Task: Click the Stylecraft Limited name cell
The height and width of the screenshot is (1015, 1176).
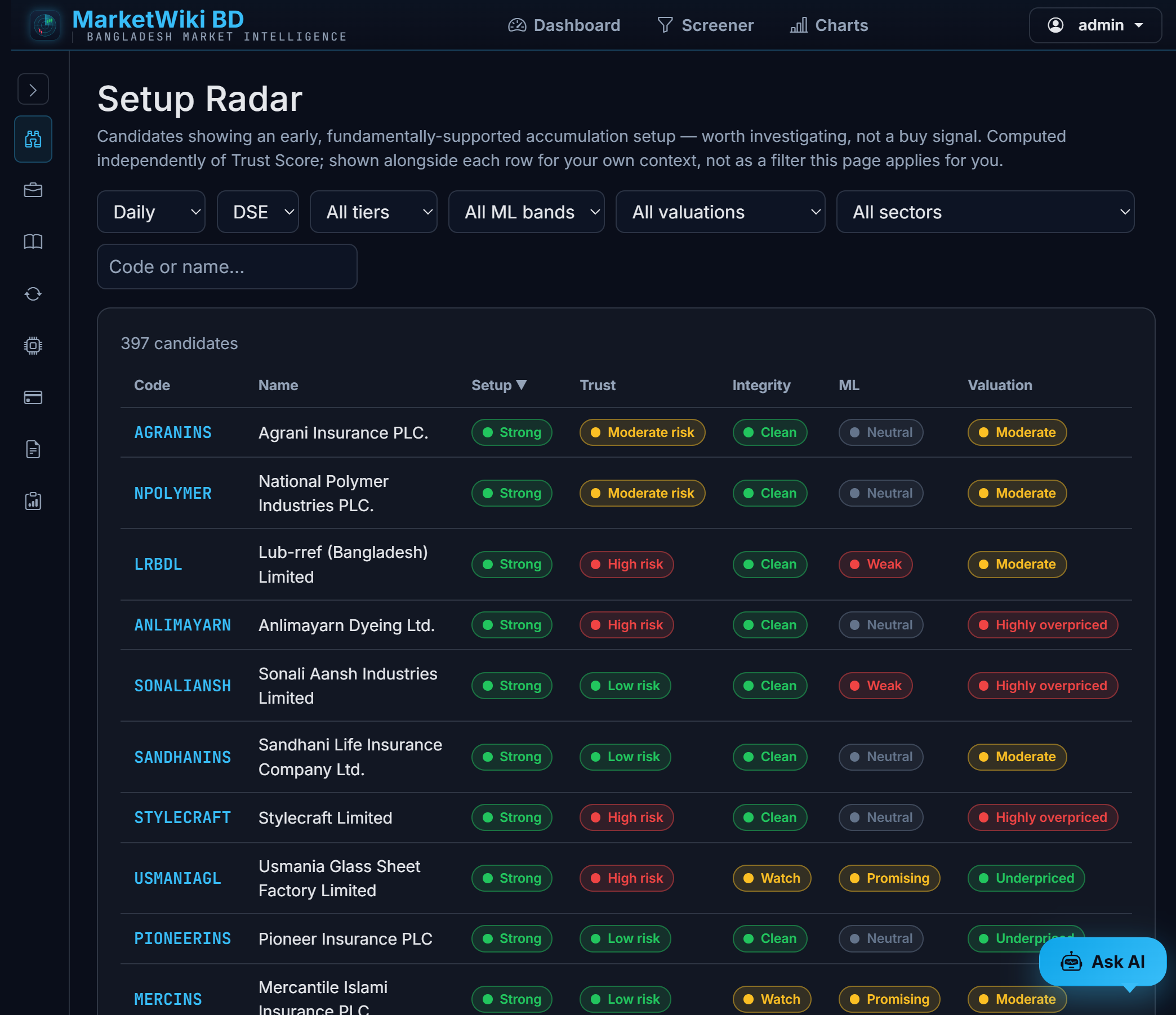Action: point(324,817)
